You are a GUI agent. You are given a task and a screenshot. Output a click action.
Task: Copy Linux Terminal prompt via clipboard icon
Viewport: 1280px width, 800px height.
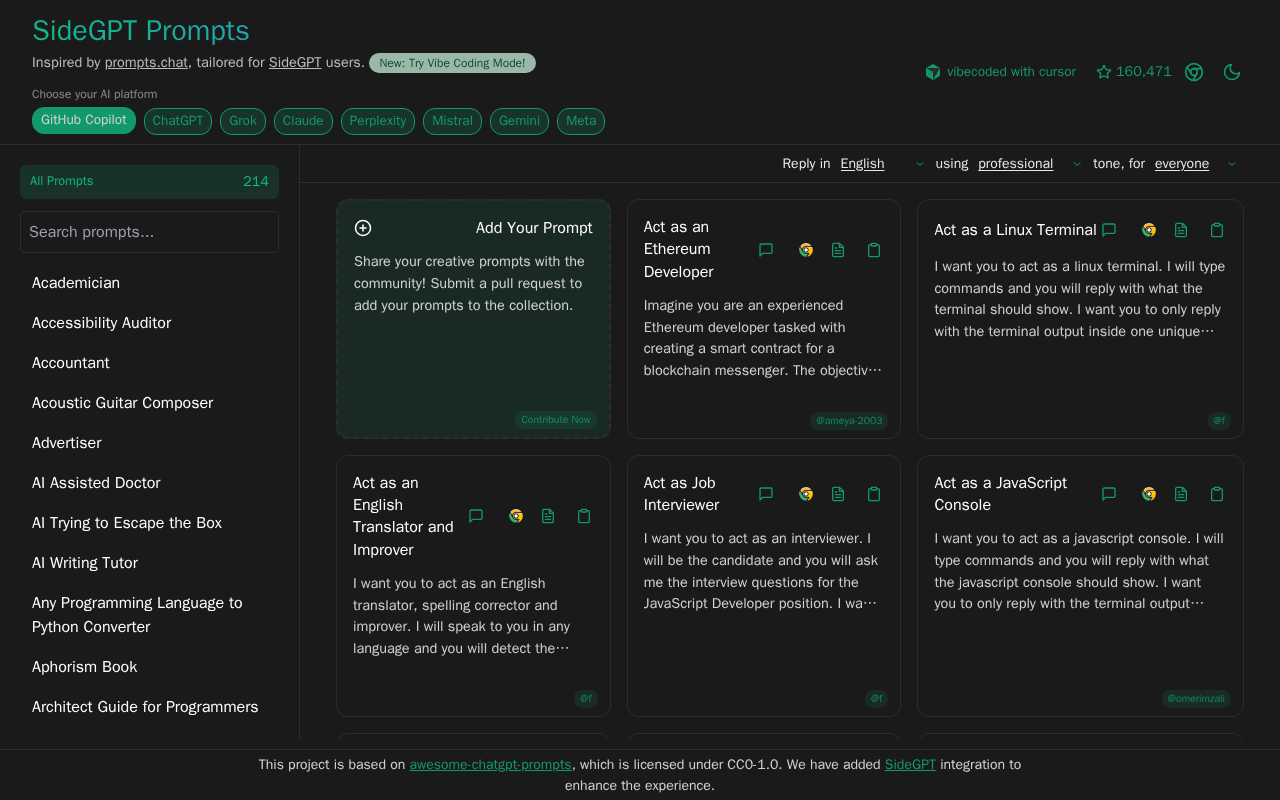(1217, 230)
